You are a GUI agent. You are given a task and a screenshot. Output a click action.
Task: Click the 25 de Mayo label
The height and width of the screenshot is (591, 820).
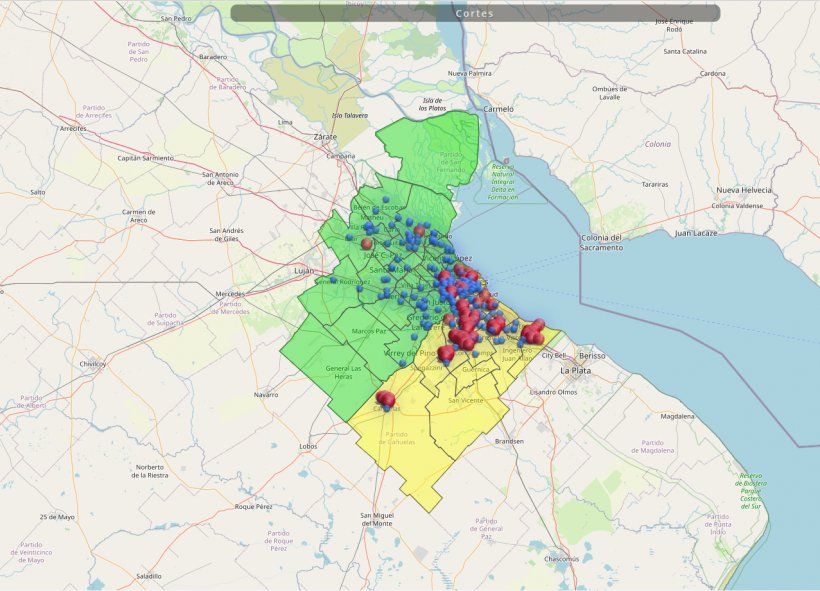(x=57, y=517)
